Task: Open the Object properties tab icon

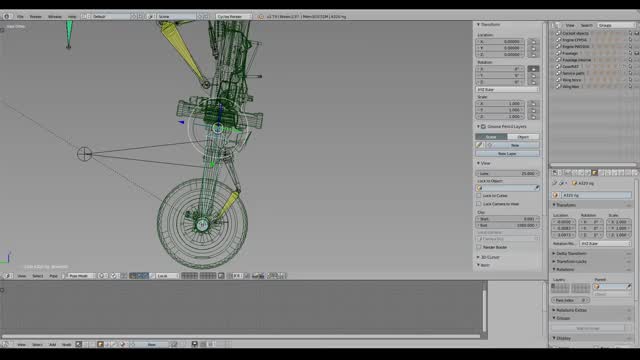Action: (x=594, y=173)
